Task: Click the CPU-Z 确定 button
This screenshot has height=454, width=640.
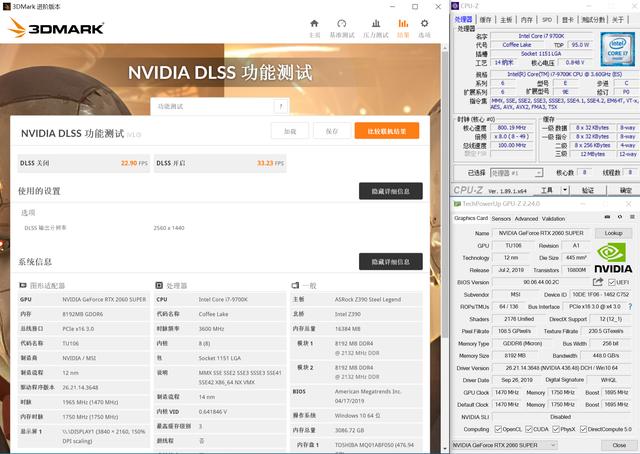Action: [625, 190]
